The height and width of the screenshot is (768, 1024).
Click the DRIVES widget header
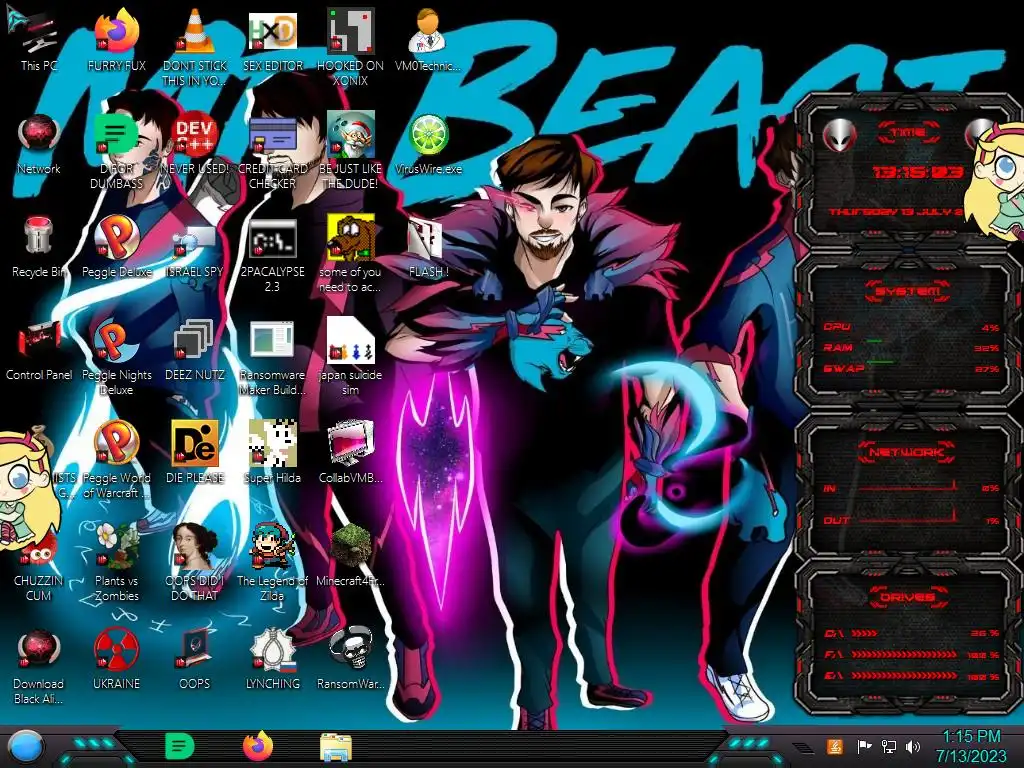pos(907,597)
